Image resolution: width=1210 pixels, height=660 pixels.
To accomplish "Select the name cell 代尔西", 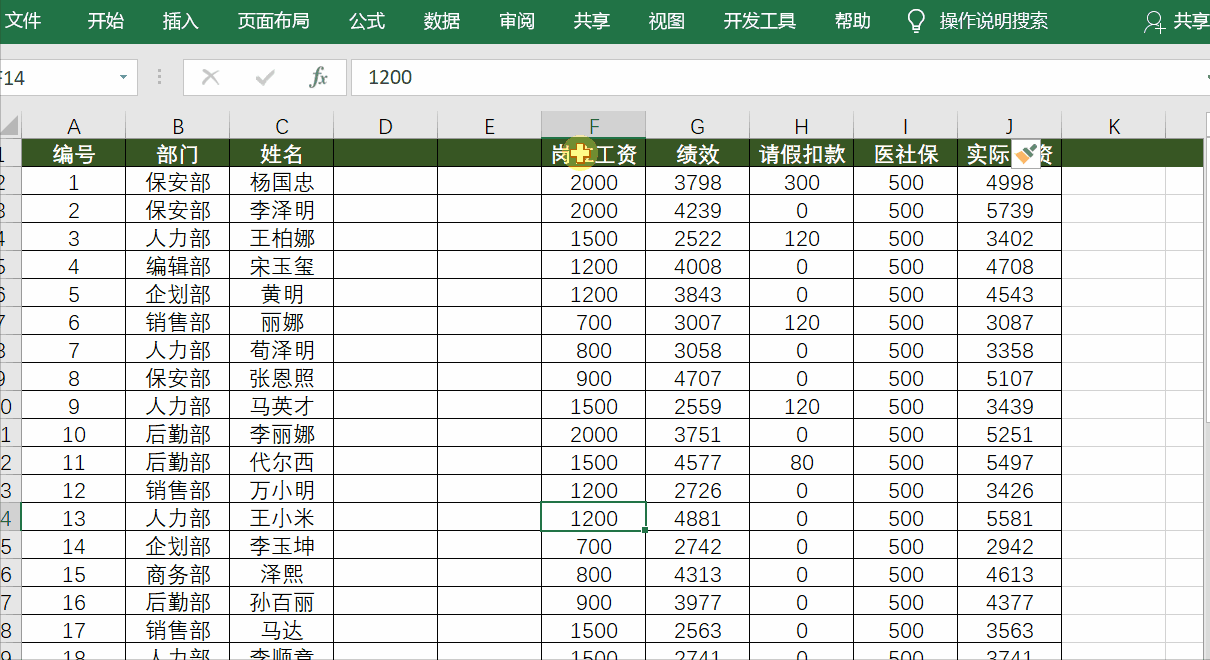I will point(282,462).
